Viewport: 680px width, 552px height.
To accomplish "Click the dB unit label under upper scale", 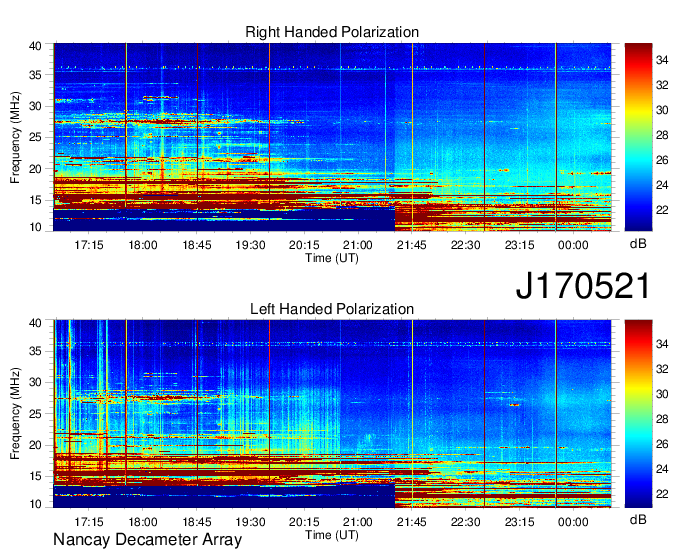I will [638, 244].
